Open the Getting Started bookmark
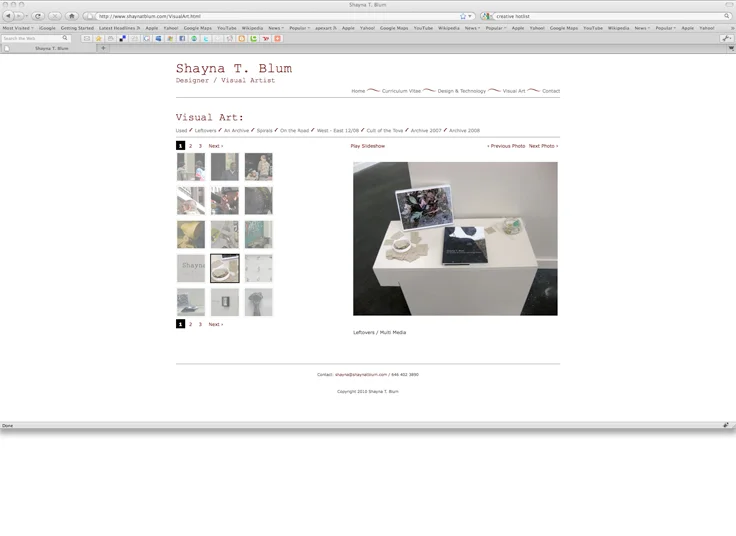This screenshot has width=736, height=536. click(77, 28)
